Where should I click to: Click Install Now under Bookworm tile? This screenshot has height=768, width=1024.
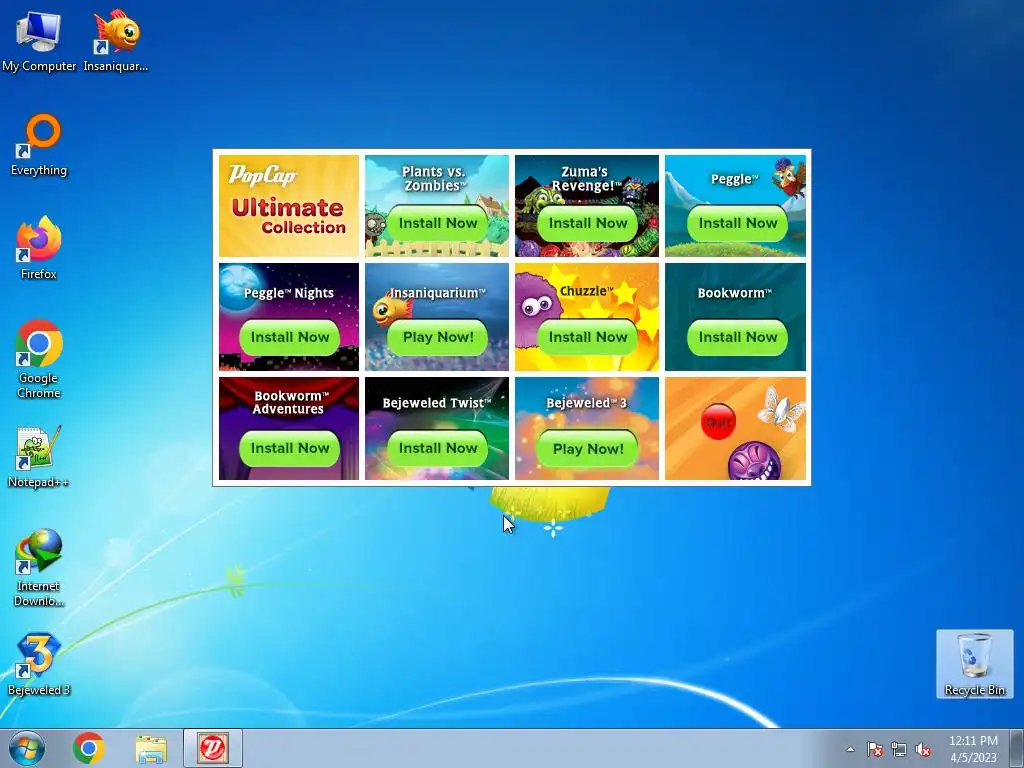pos(738,338)
